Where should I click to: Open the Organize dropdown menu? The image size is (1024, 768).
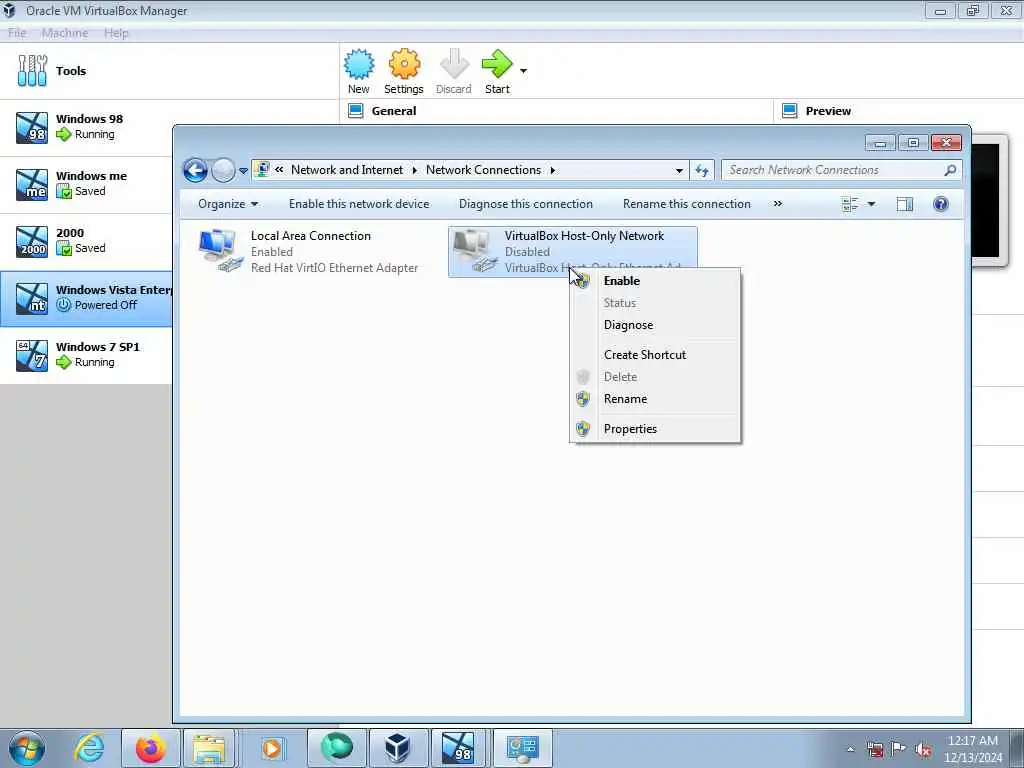228,204
